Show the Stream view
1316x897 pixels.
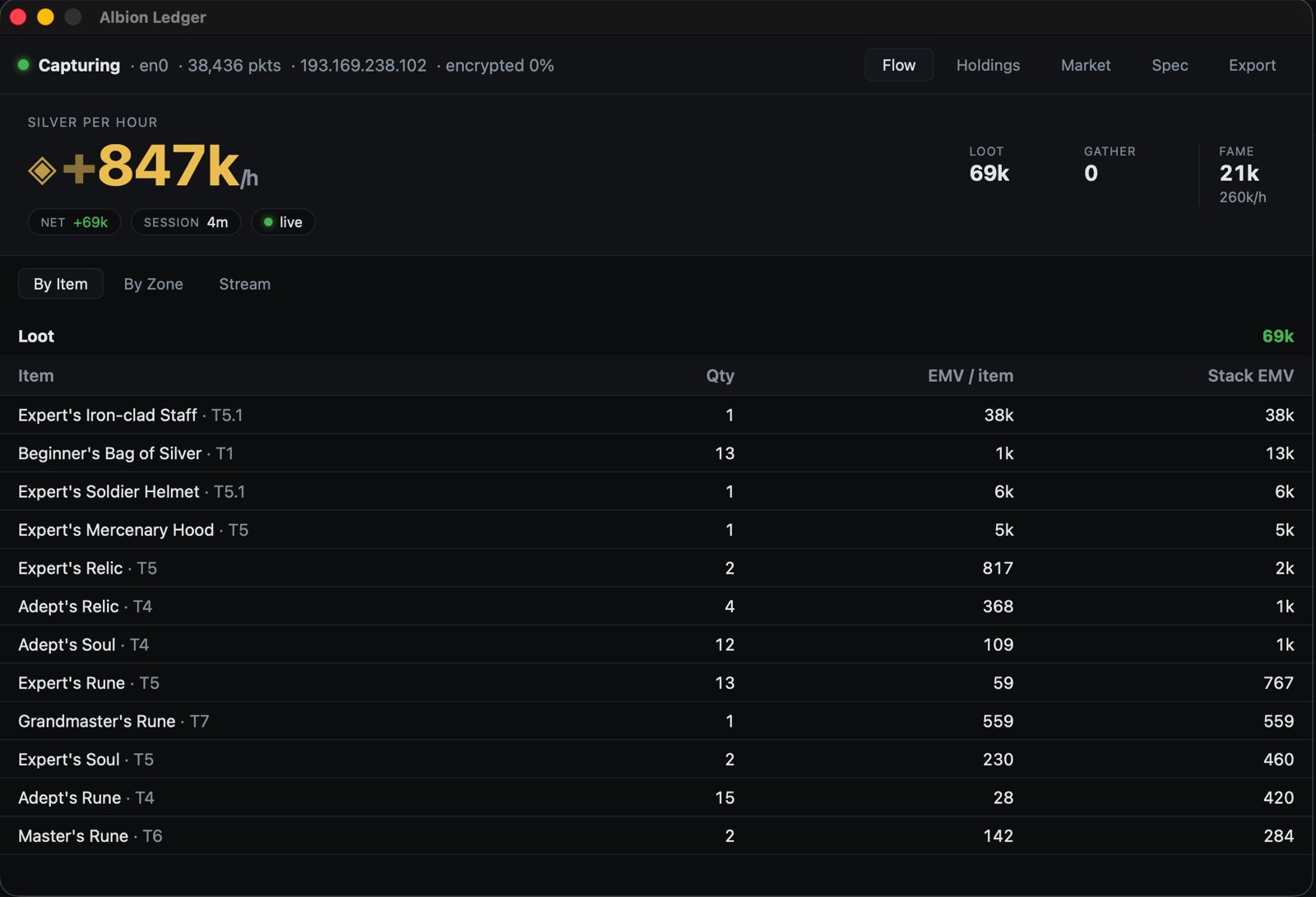click(x=244, y=284)
